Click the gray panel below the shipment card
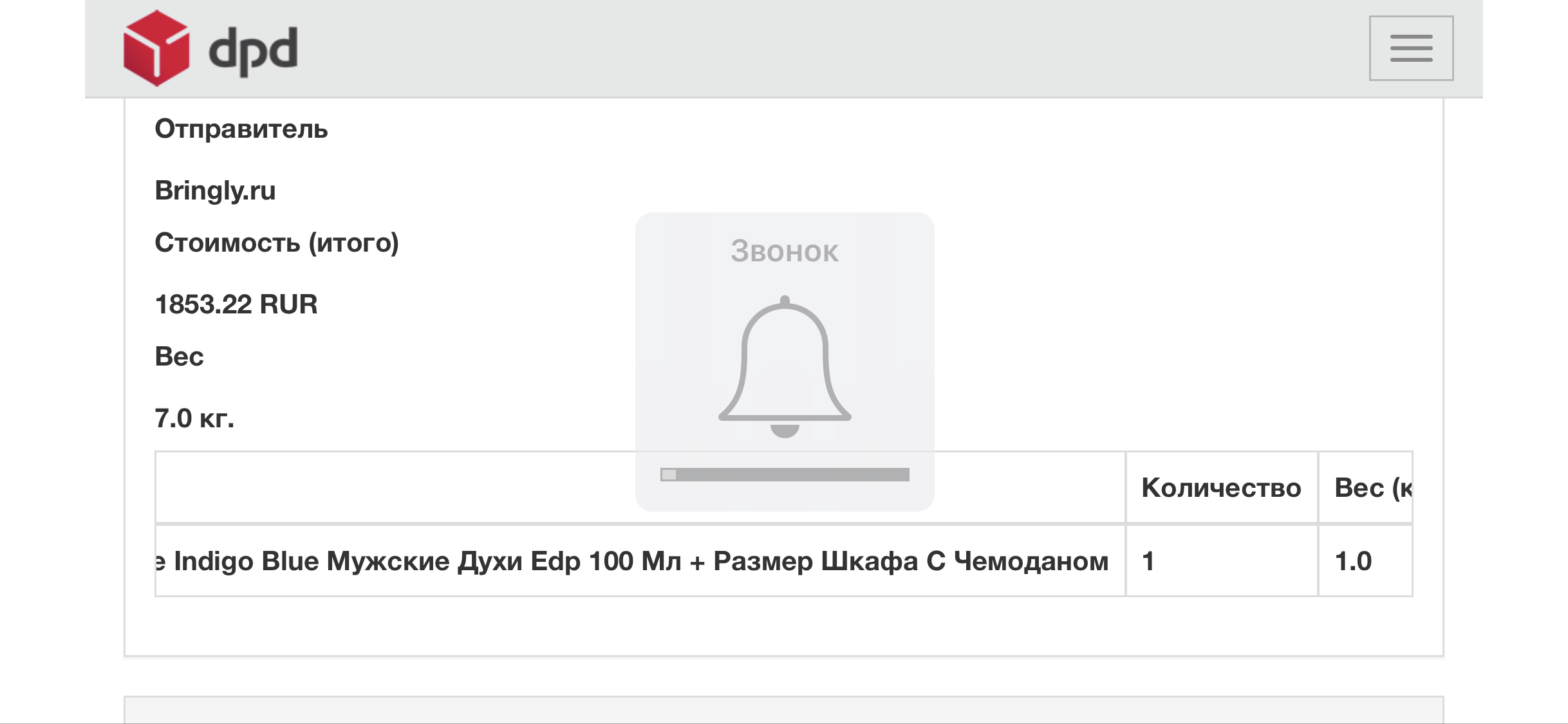Screen dimensions: 1568x724 tap(784, 710)
